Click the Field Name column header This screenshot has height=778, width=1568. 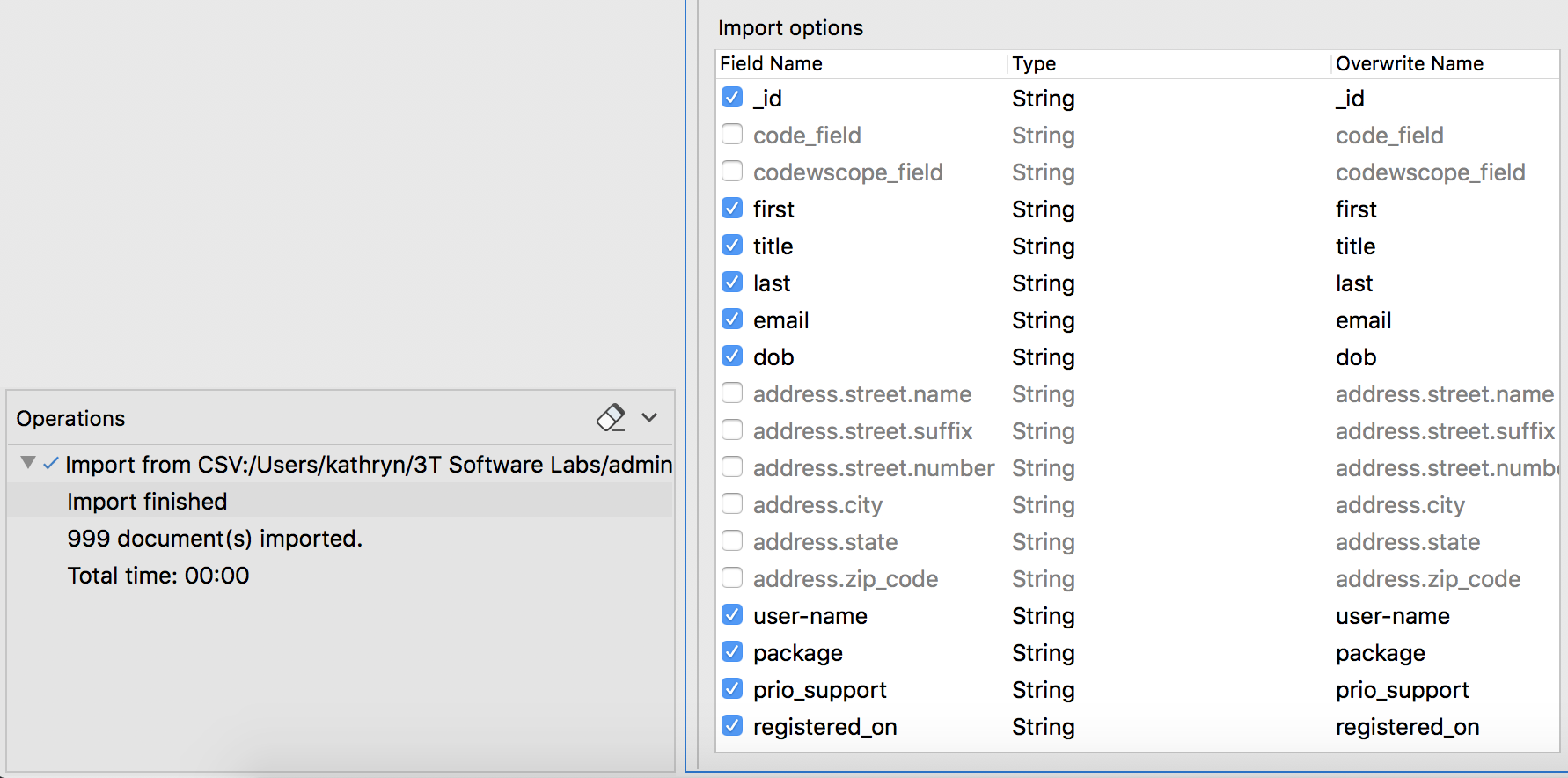(x=771, y=63)
